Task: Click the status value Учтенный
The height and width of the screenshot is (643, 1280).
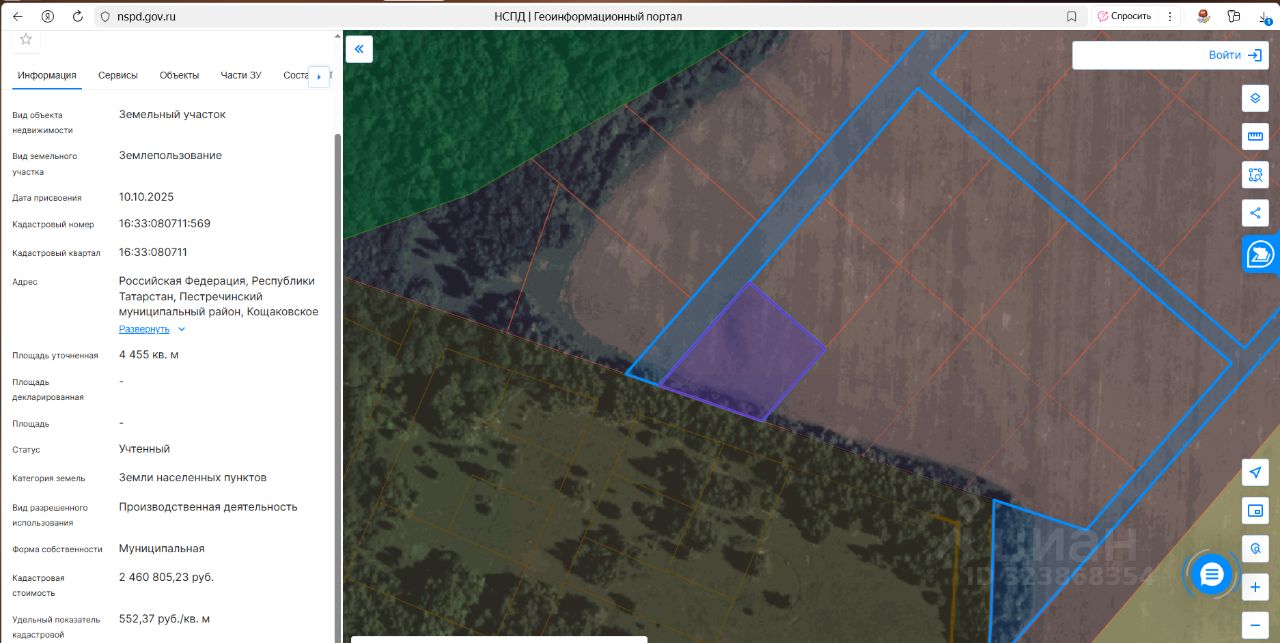Action: [144, 449]
